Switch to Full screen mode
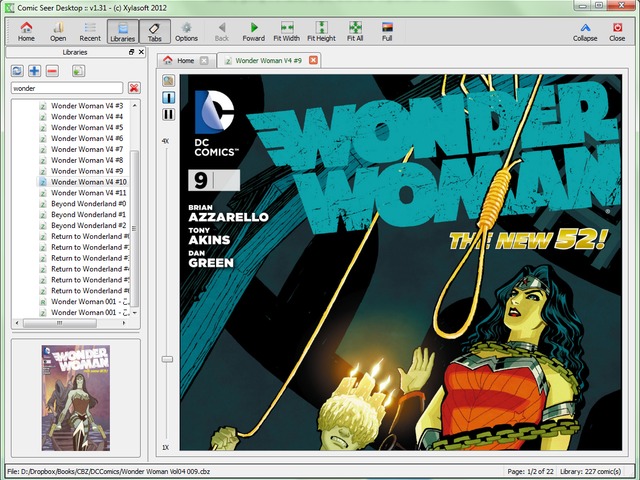 coord(387,31)
